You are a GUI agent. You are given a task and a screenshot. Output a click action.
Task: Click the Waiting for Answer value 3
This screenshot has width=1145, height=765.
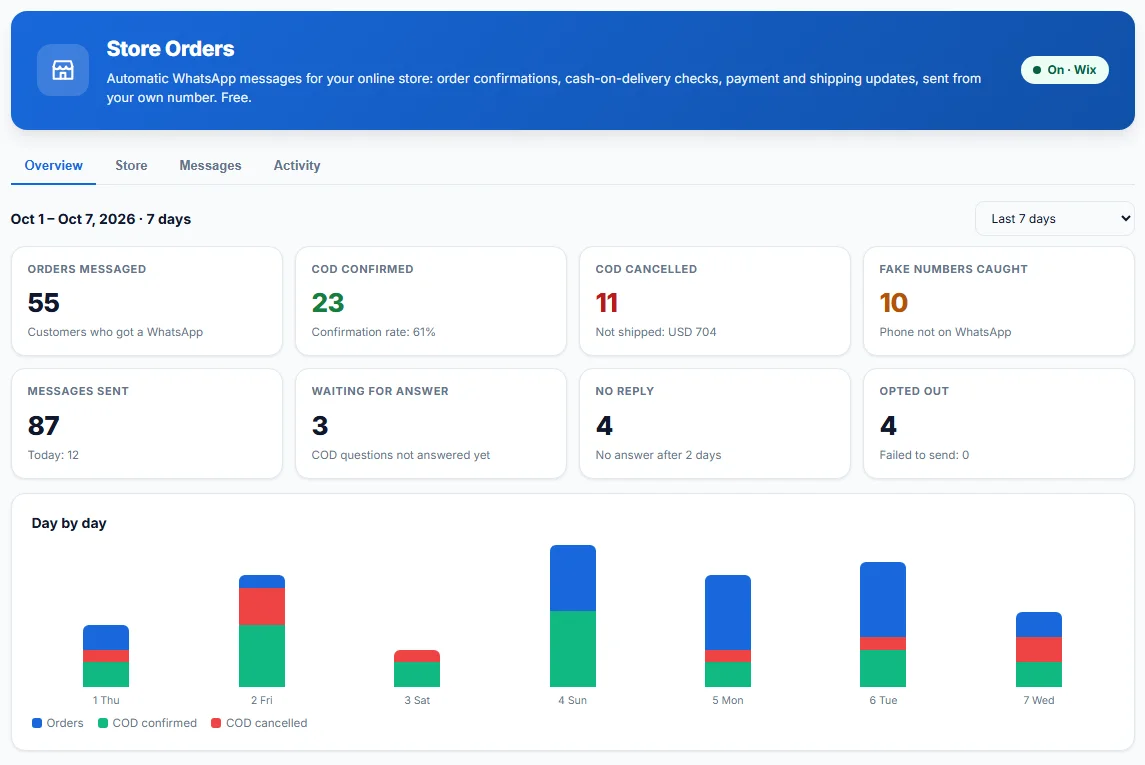pos(320,426)
